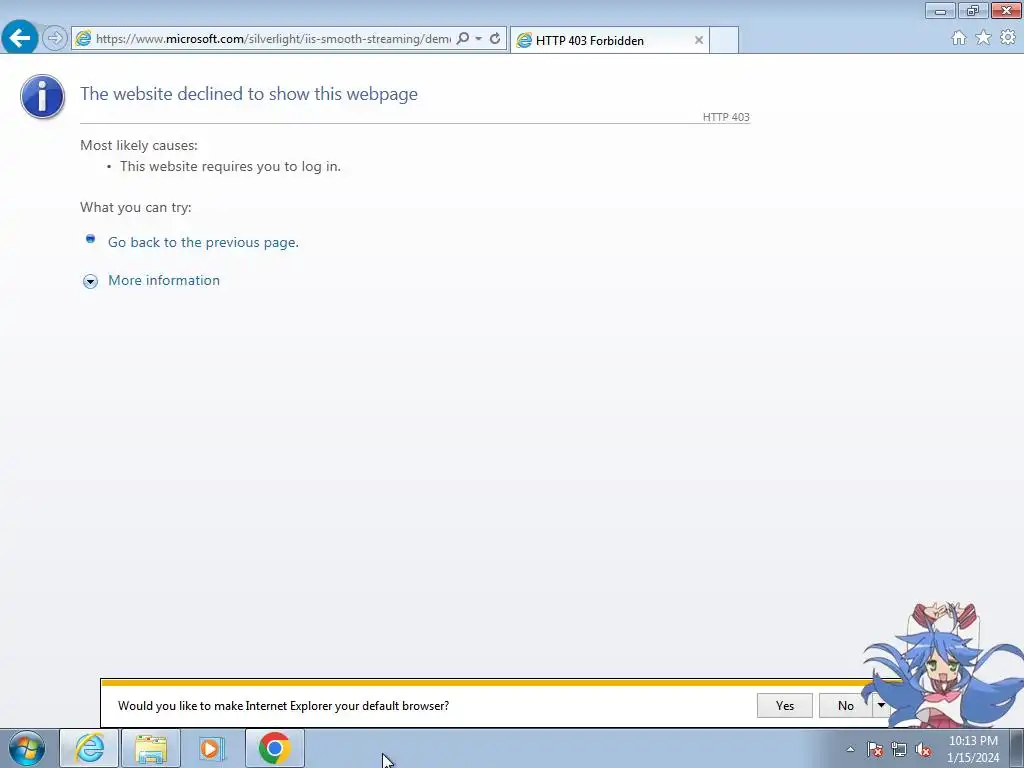The width and height of the screenshot is (1024, 768).
Task: Click the network status tray icon
Action: coord(899,750)
